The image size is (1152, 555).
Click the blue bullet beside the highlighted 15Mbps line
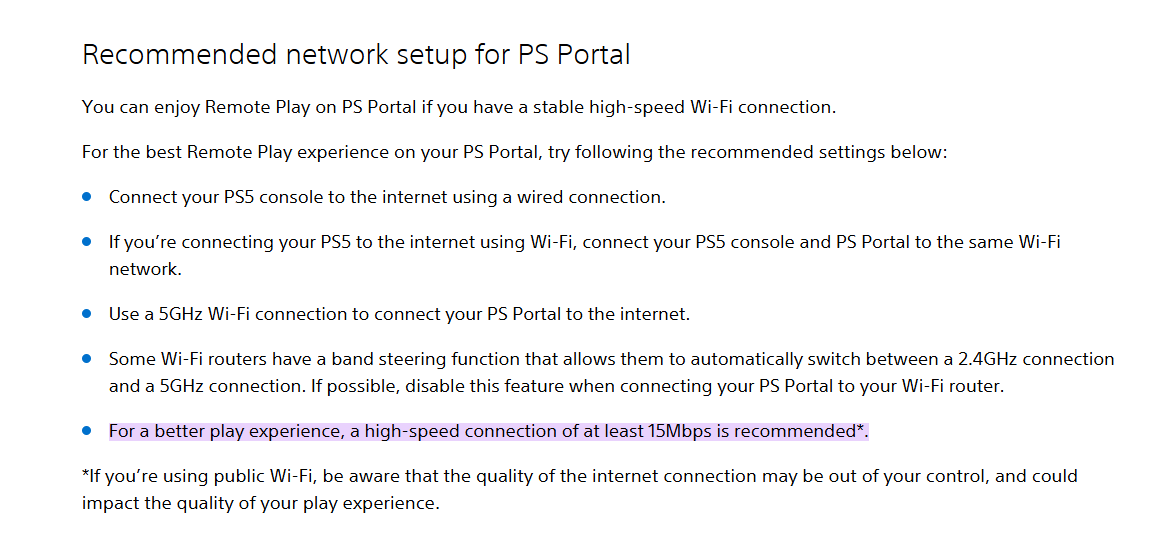pyautogui.click(x=87, y=431)
